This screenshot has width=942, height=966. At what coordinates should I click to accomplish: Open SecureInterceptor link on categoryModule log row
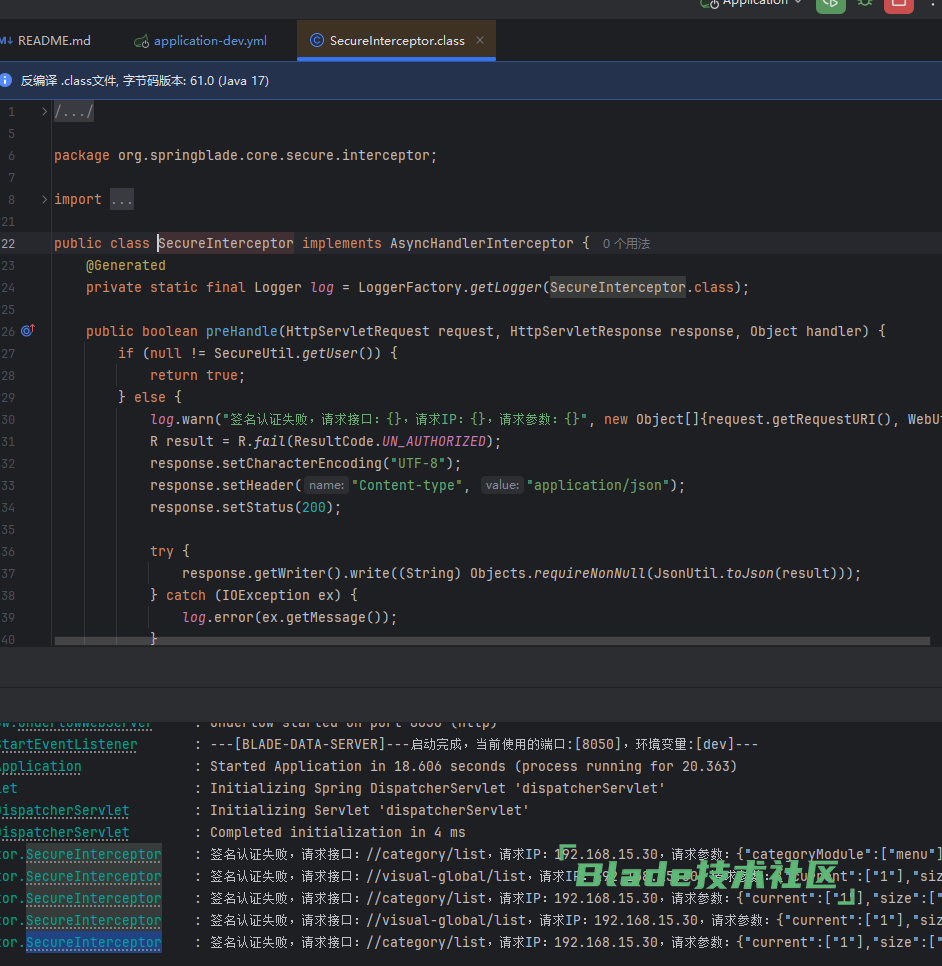tap(94, 854)
